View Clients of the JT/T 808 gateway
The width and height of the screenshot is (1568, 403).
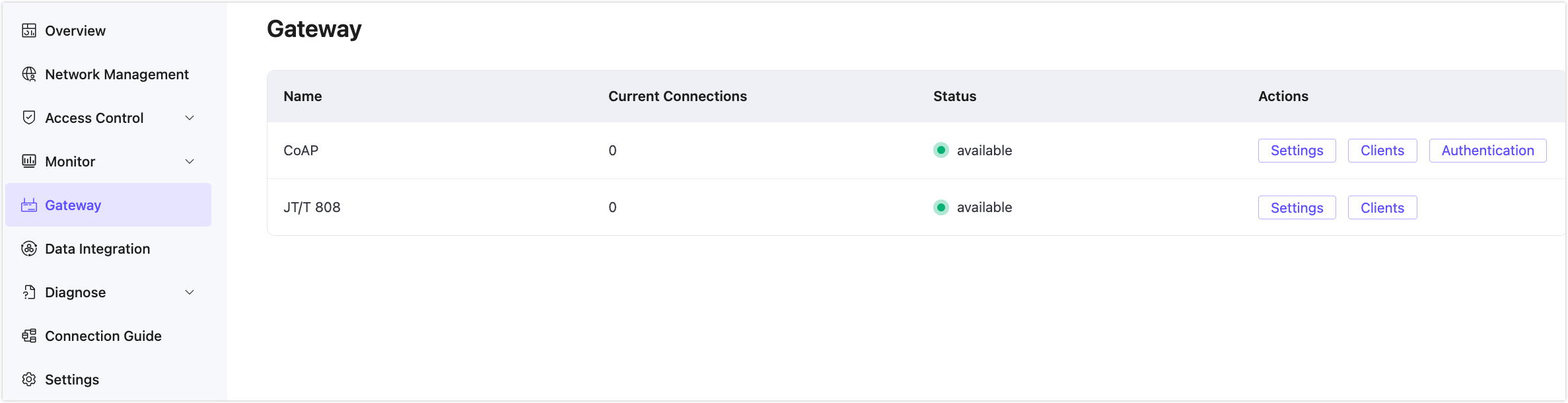pyautogui.click(x=1382, y=207)
